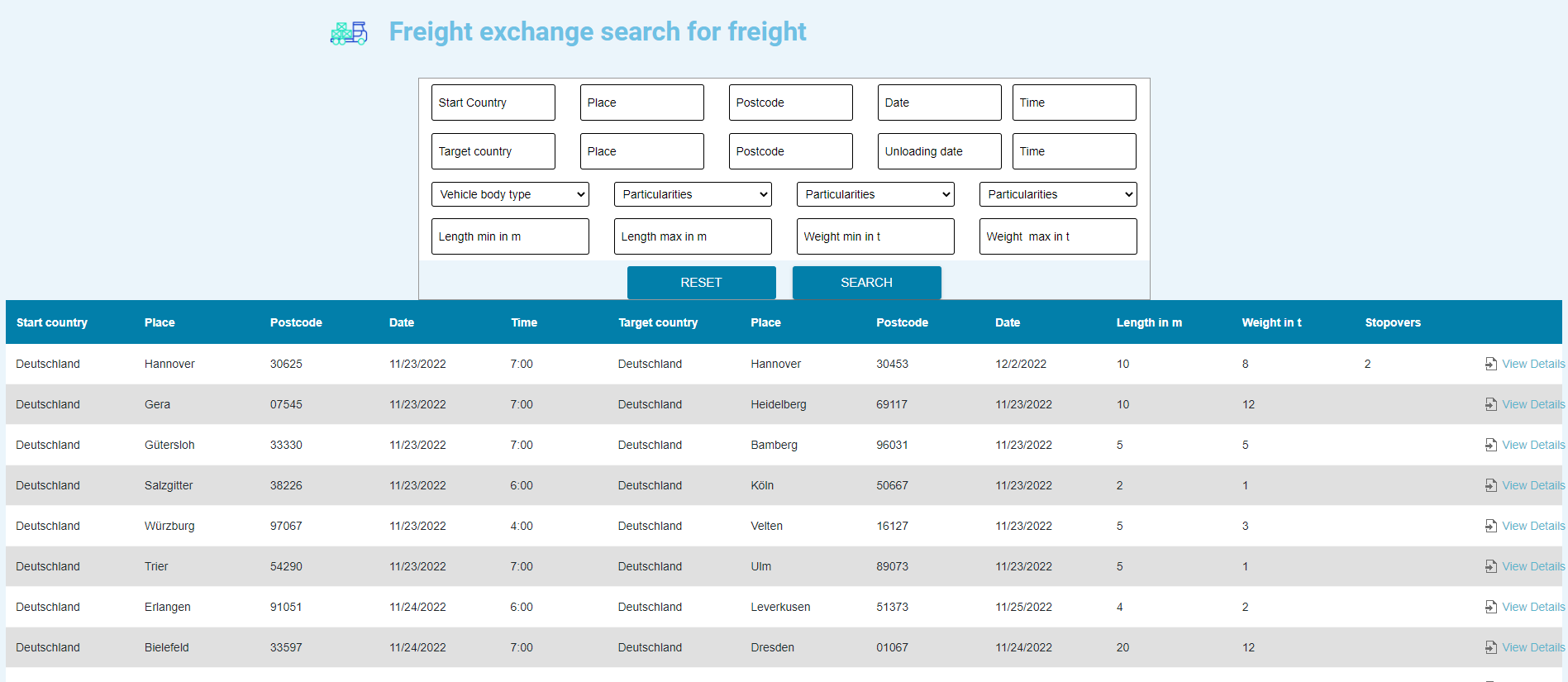Screen dimensions: 1568x682
Task: Click the Unloading date field
Action: point(940,151)
